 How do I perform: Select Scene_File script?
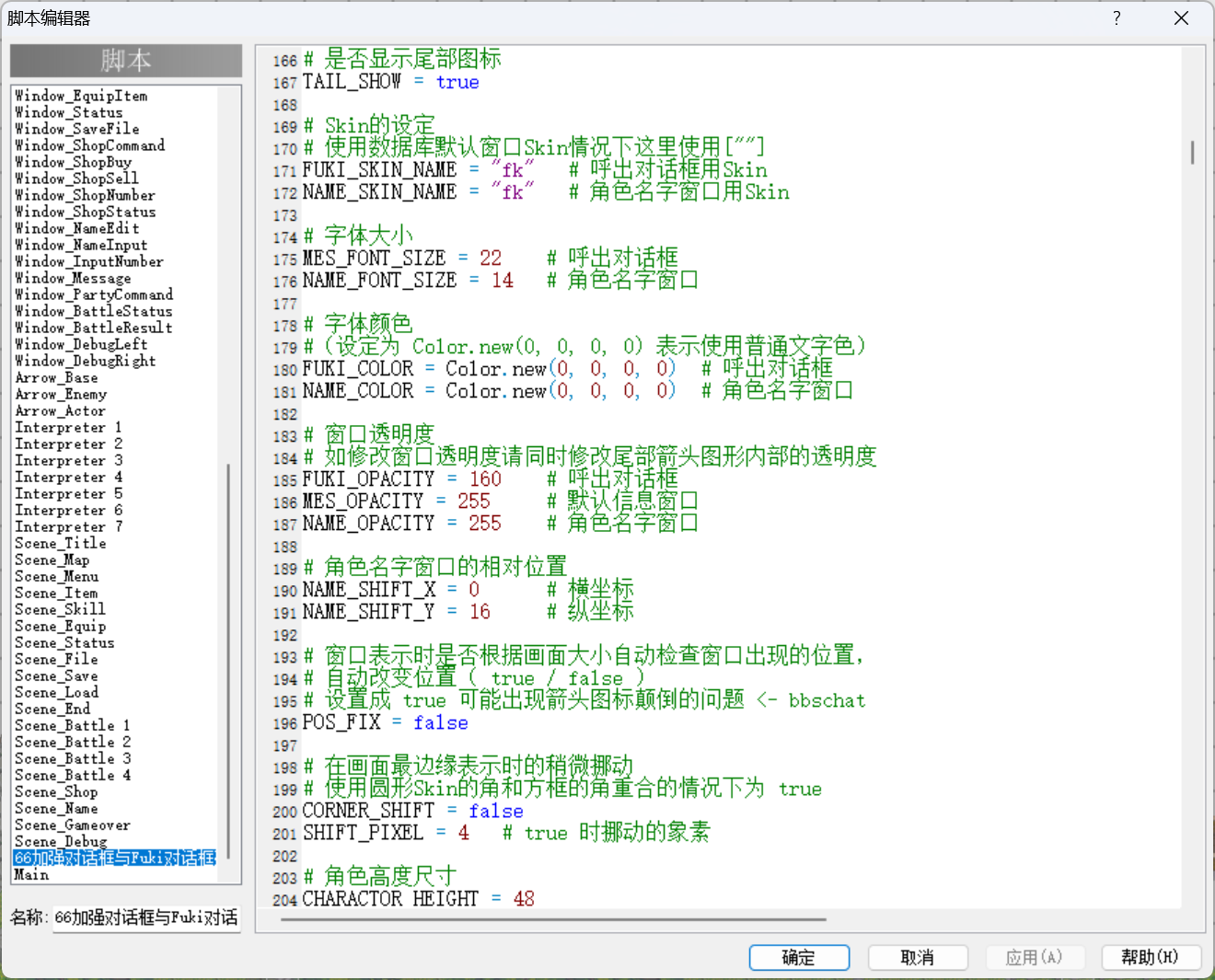56,659
